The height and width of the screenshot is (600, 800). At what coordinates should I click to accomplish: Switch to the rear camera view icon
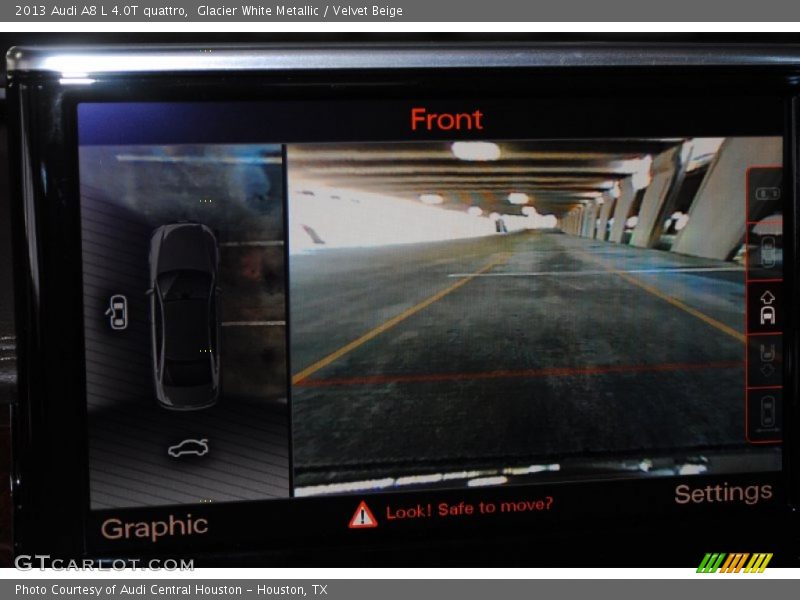[767, 360]
